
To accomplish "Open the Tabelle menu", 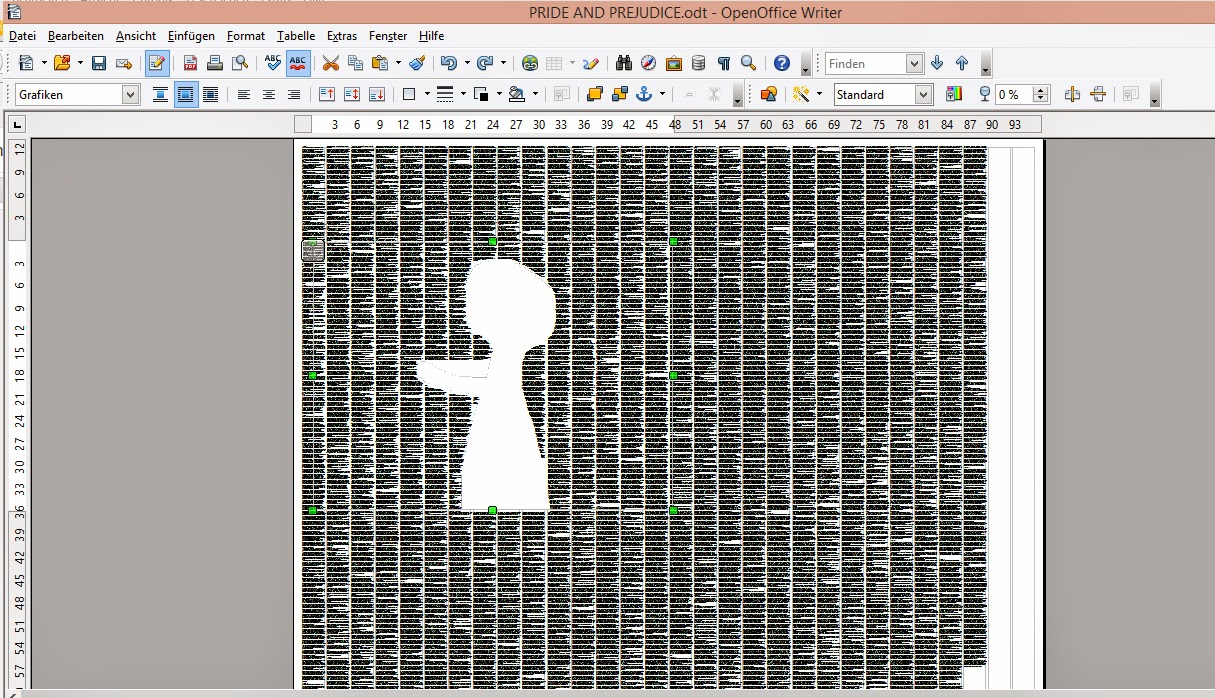I will coord(296,36).
